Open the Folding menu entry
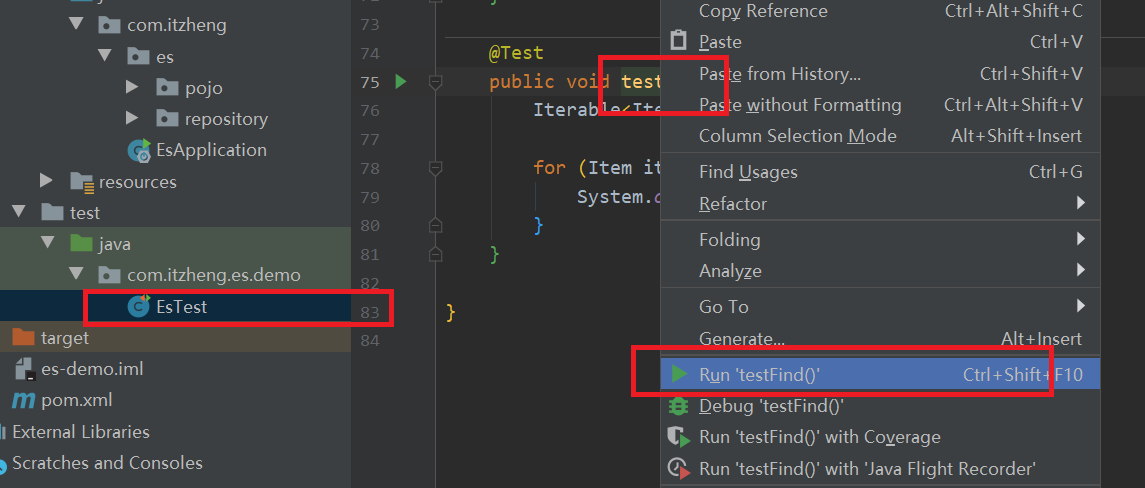Viewport: 1145px width, 488px height. (881, 240)
